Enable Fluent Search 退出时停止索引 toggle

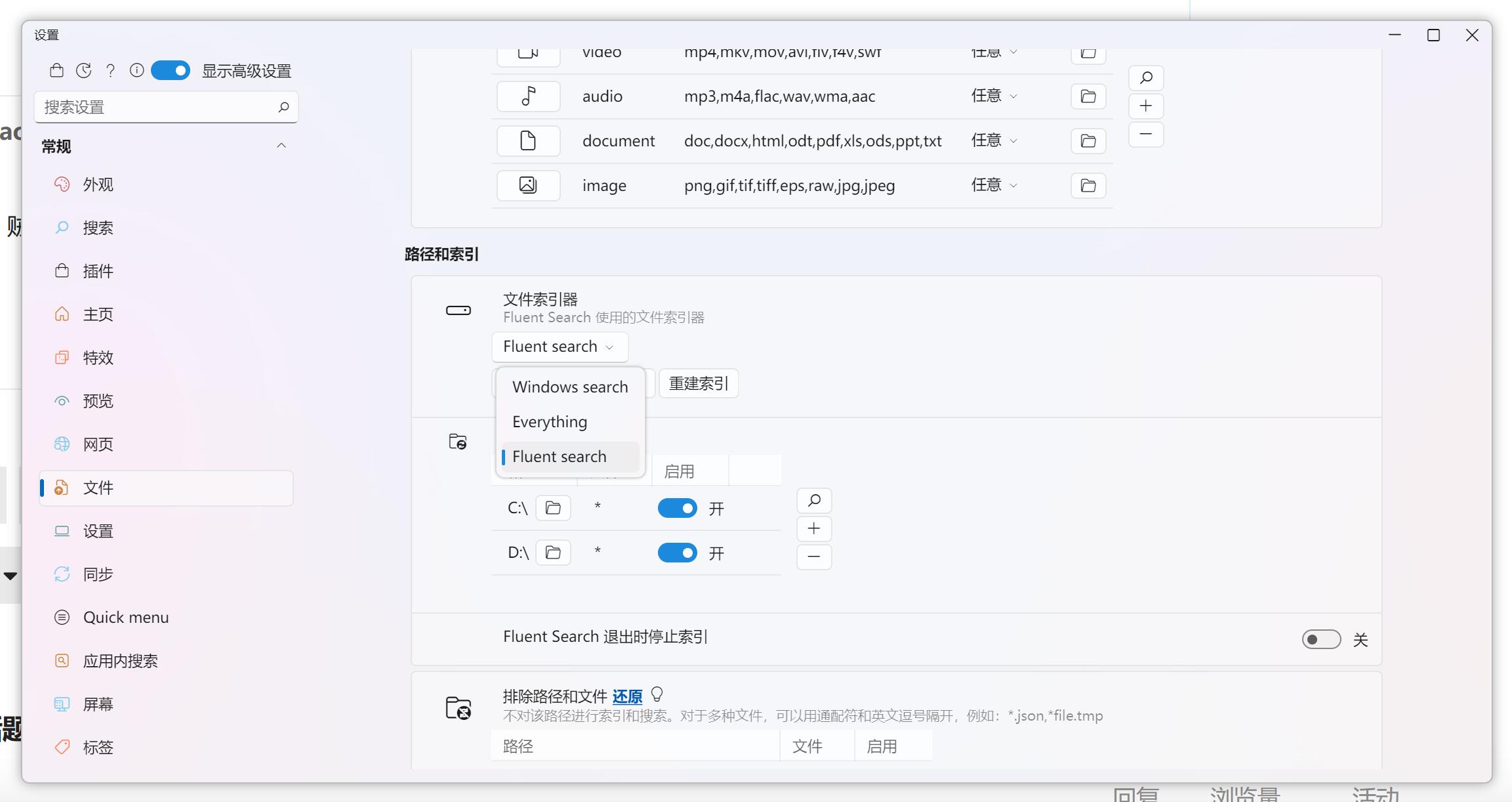(1320, 639)
